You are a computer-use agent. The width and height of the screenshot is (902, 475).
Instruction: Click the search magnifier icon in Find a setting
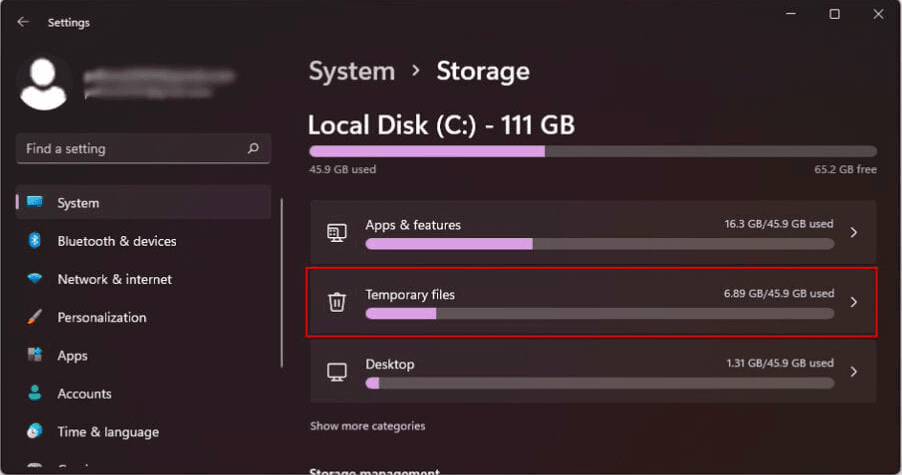coord(253,149)
